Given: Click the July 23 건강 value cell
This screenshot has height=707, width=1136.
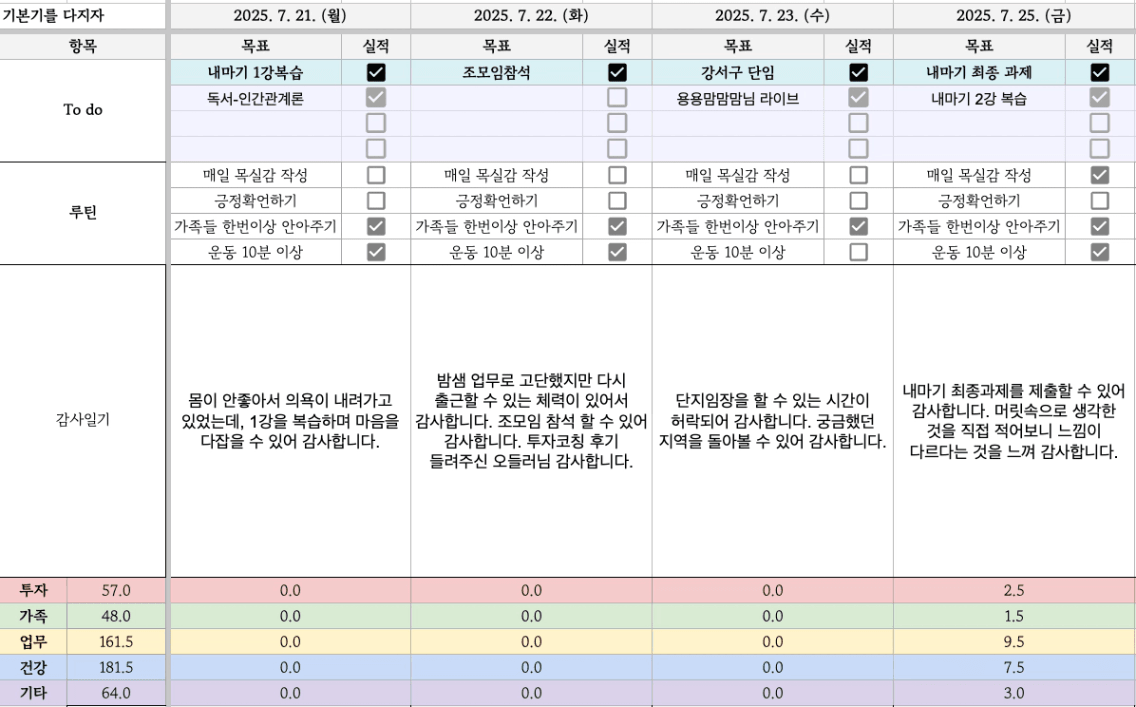Looking at the screenshot, I should click(x=772, y=667).
